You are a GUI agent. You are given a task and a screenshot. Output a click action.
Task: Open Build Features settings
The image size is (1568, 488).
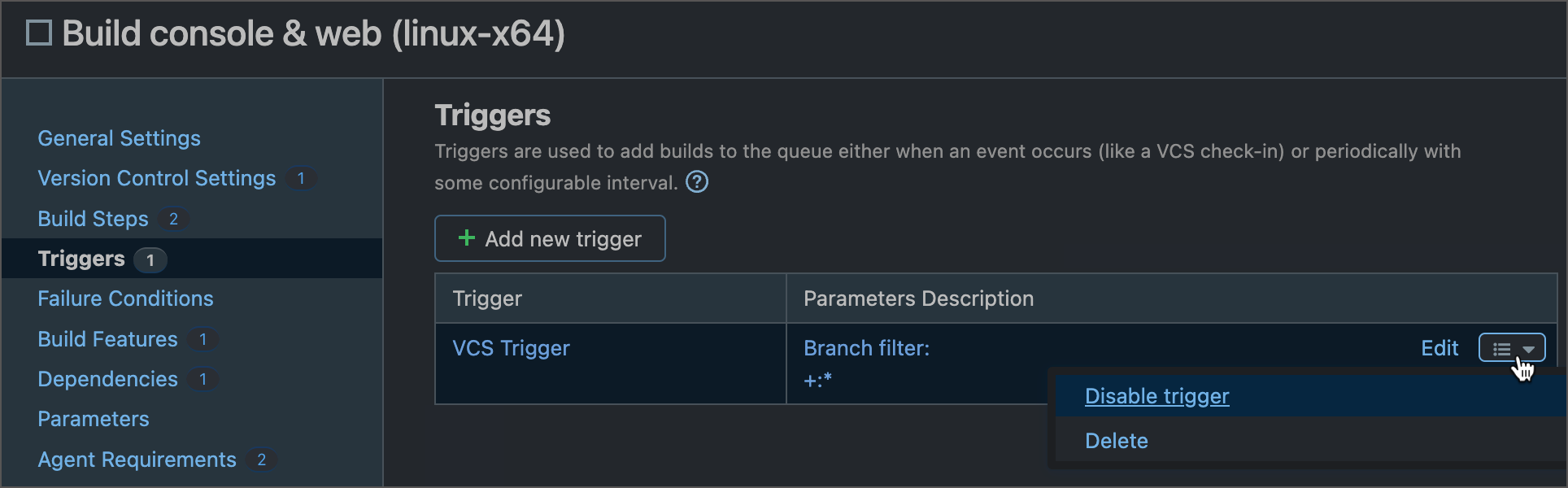(107, 339)
